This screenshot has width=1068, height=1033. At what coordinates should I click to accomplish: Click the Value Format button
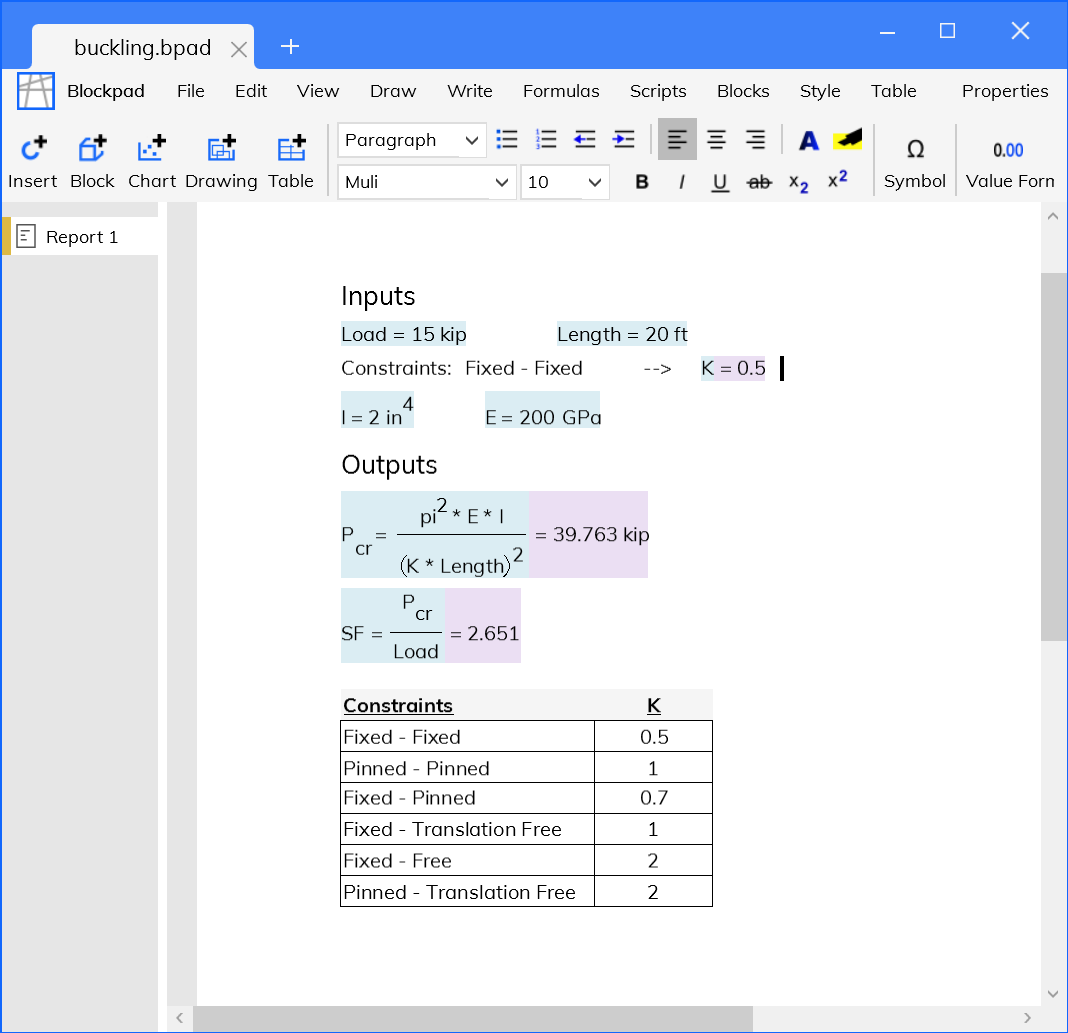[1009, 150]
